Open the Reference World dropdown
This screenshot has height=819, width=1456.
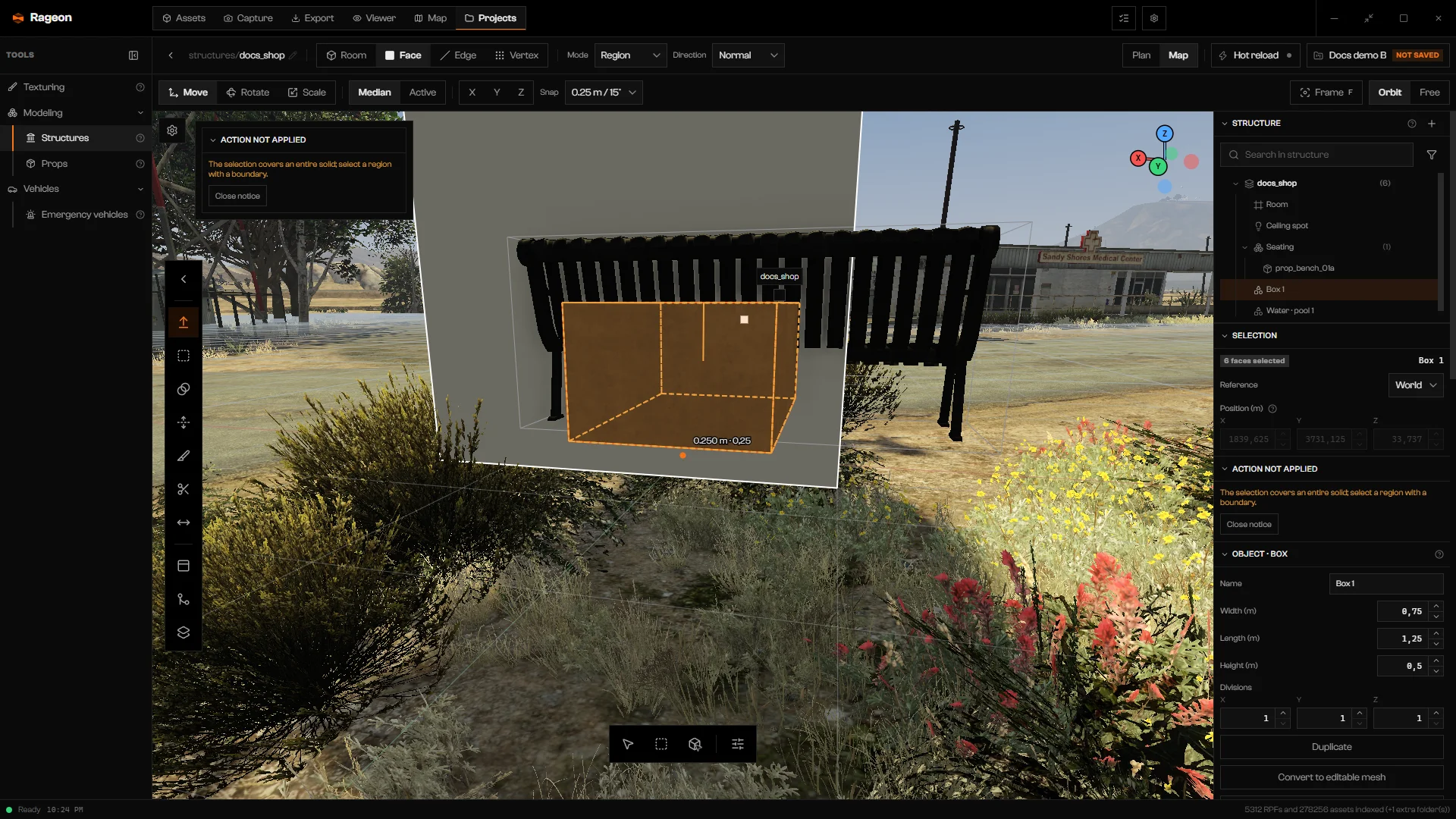click(1415, 385)
